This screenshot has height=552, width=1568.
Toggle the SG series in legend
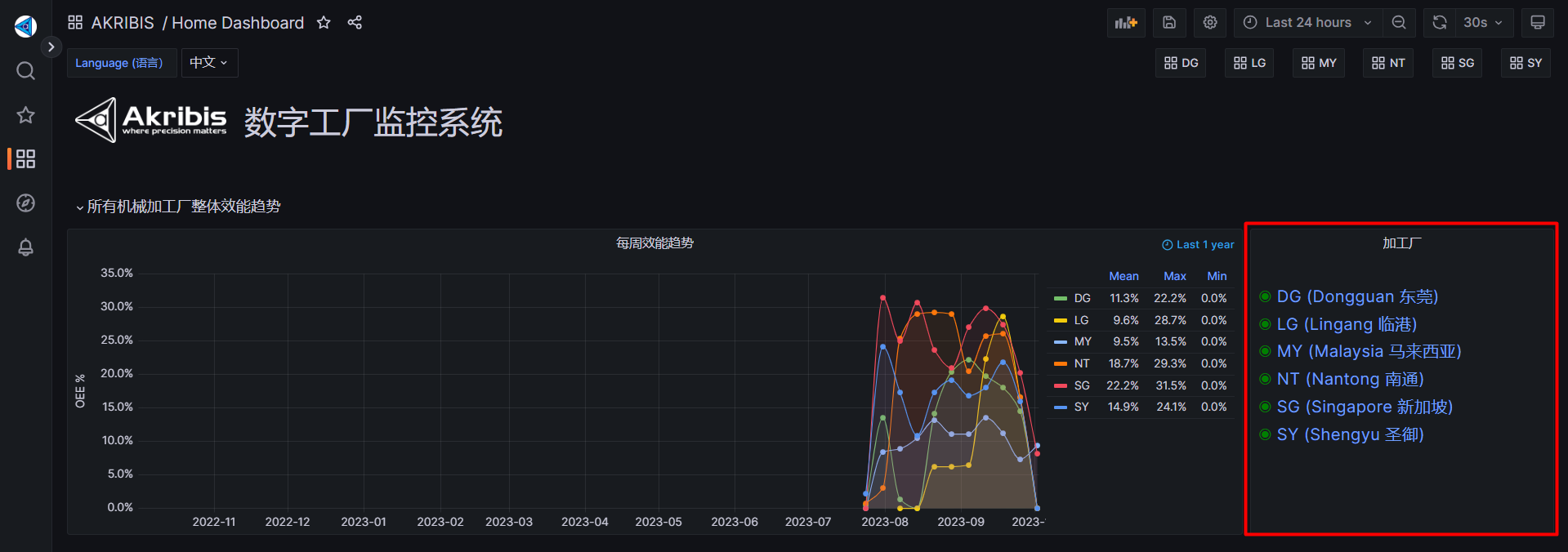[x=1081, y=385]
